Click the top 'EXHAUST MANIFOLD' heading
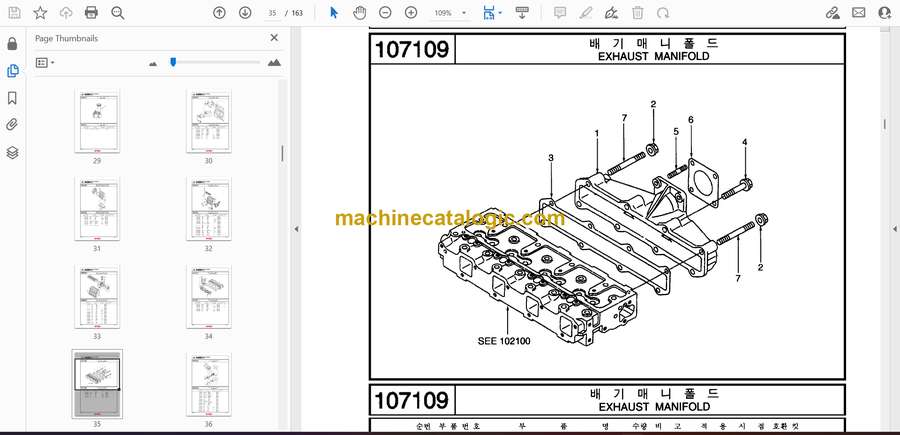The width and height of the screenshot is (900, 435). (653, 56)
